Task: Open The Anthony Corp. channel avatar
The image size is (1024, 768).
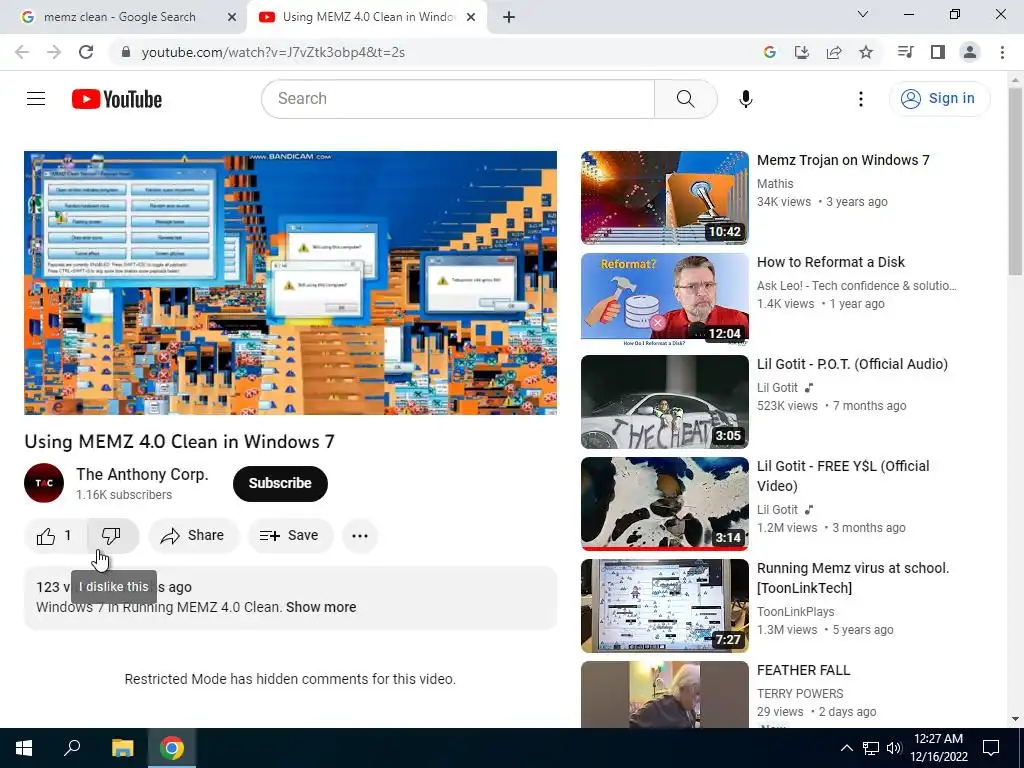Action: coord(44,483)
